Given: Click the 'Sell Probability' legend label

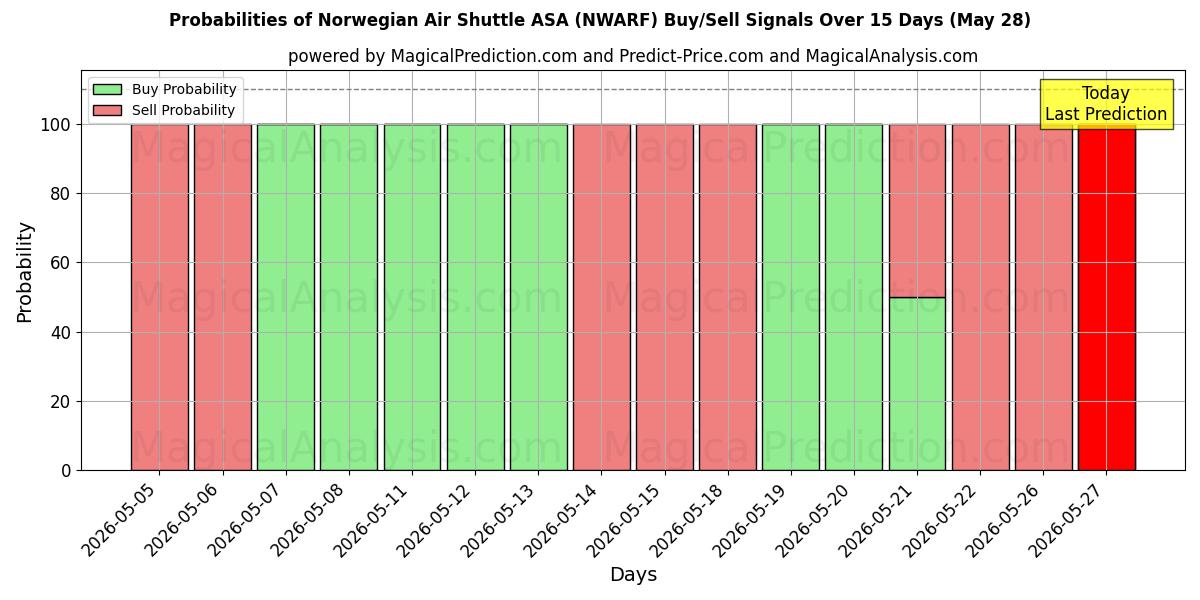Looking at the screenshot, I should 183,110.
